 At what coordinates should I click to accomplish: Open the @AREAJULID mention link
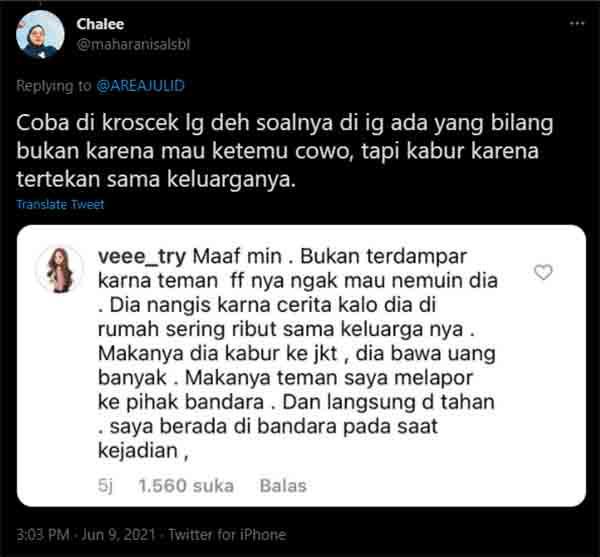pyautogui.click(x=140, y=85)
